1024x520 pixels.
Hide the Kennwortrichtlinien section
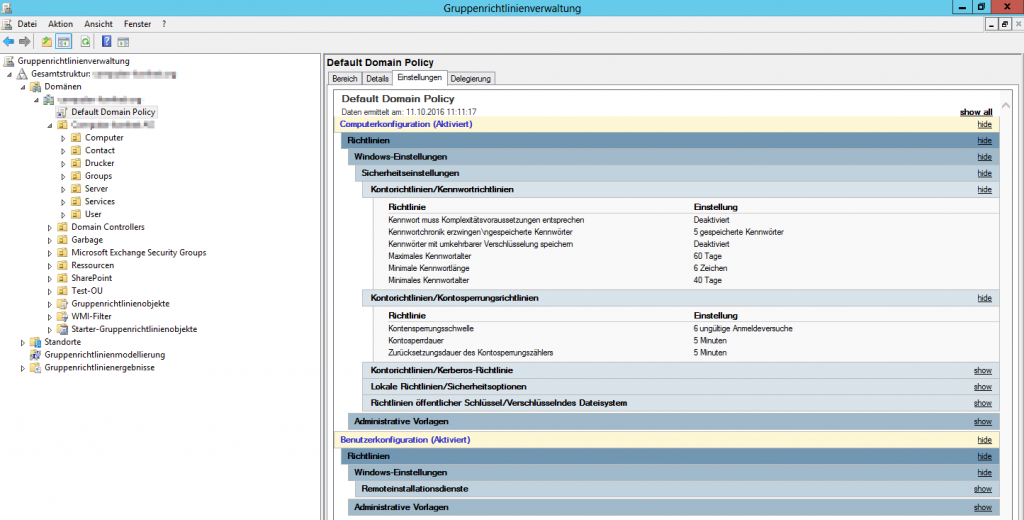(x=984, y=189)
